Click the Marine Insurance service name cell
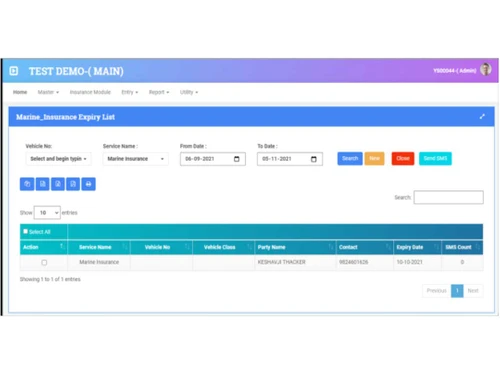Image resolution: width=500 pixels, height=375 pixels. tap(99, 262)
